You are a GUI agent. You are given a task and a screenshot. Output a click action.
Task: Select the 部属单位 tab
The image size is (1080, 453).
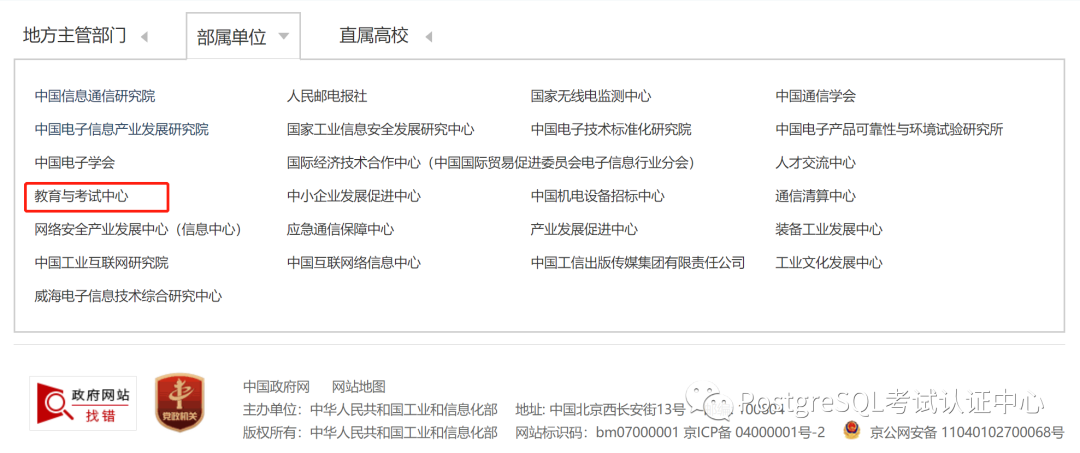click(x=231, y=37)
